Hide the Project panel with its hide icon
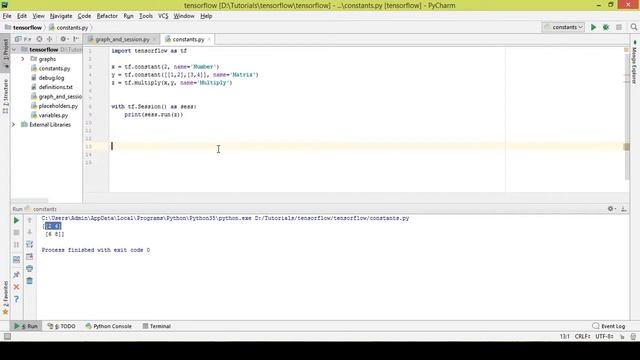Screen dimensions: 640x360 76,39
